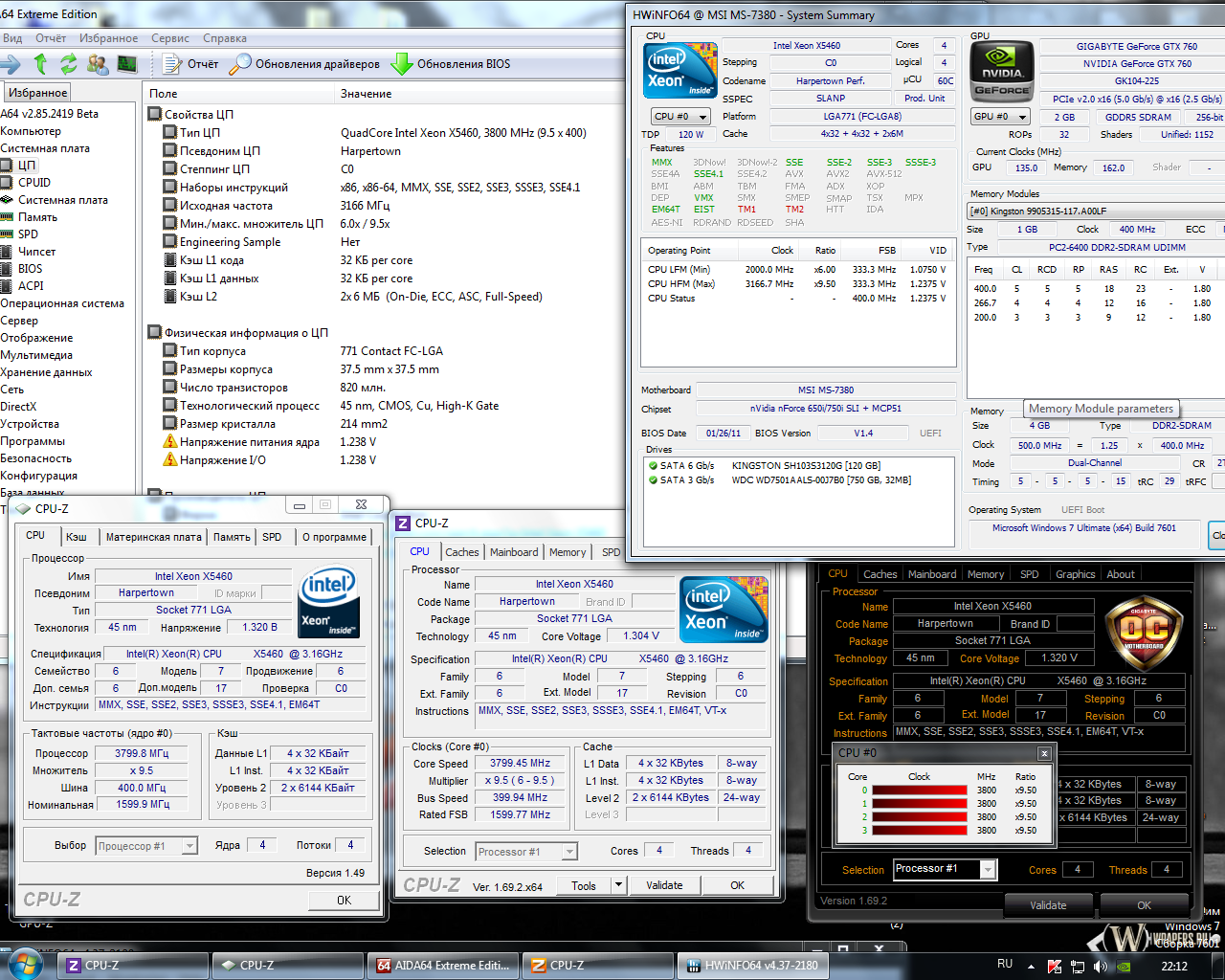The width and height of the screenshot is (1225, 980).
Task: Open Процессор #1 dropdown in Russian CPU-Z
Action: coord(146,846)
